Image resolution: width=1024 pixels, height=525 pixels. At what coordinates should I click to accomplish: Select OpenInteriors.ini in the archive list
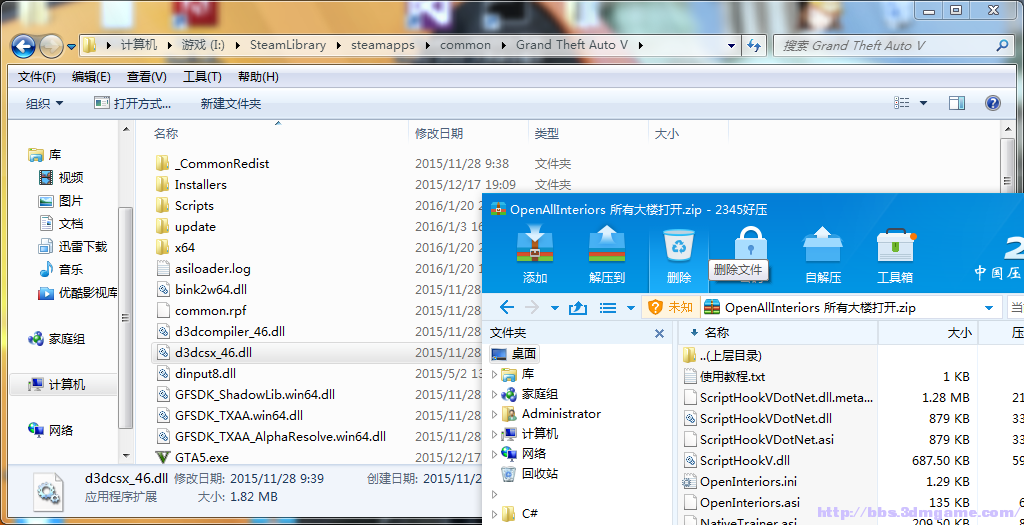pos(739,482)
